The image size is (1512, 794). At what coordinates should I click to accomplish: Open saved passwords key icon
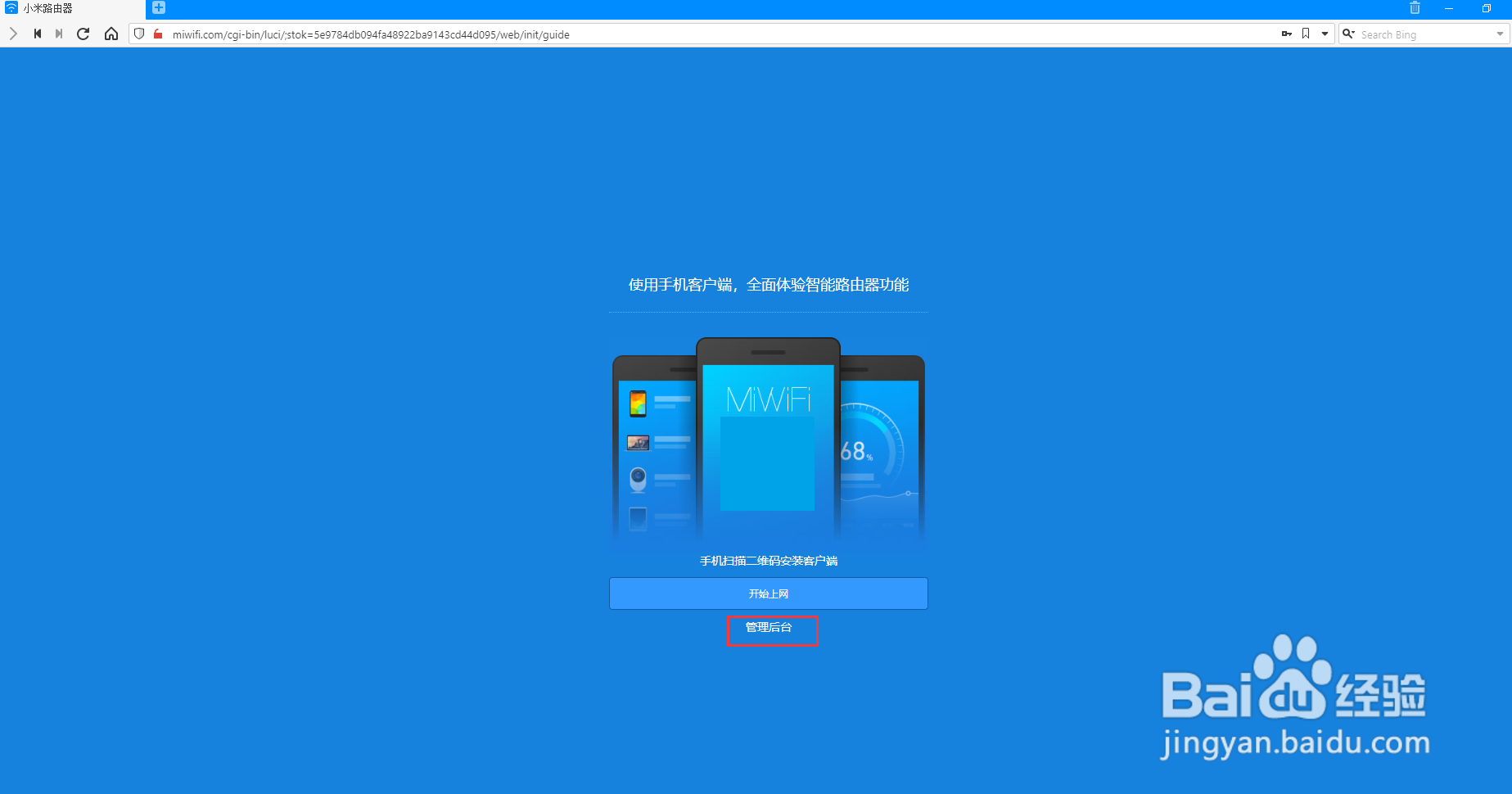pos(1287,34)
